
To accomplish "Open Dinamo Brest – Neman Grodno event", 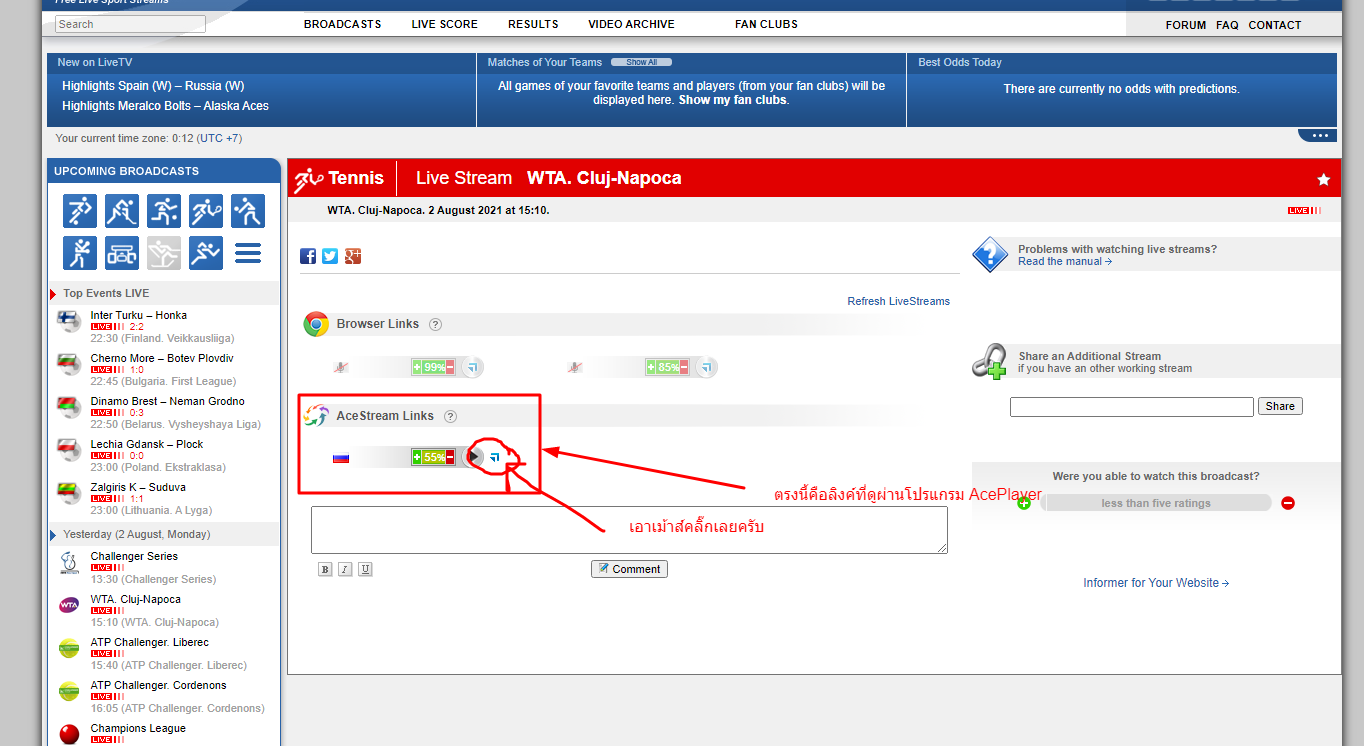I will pyautogui.click(x=168, y=402).
